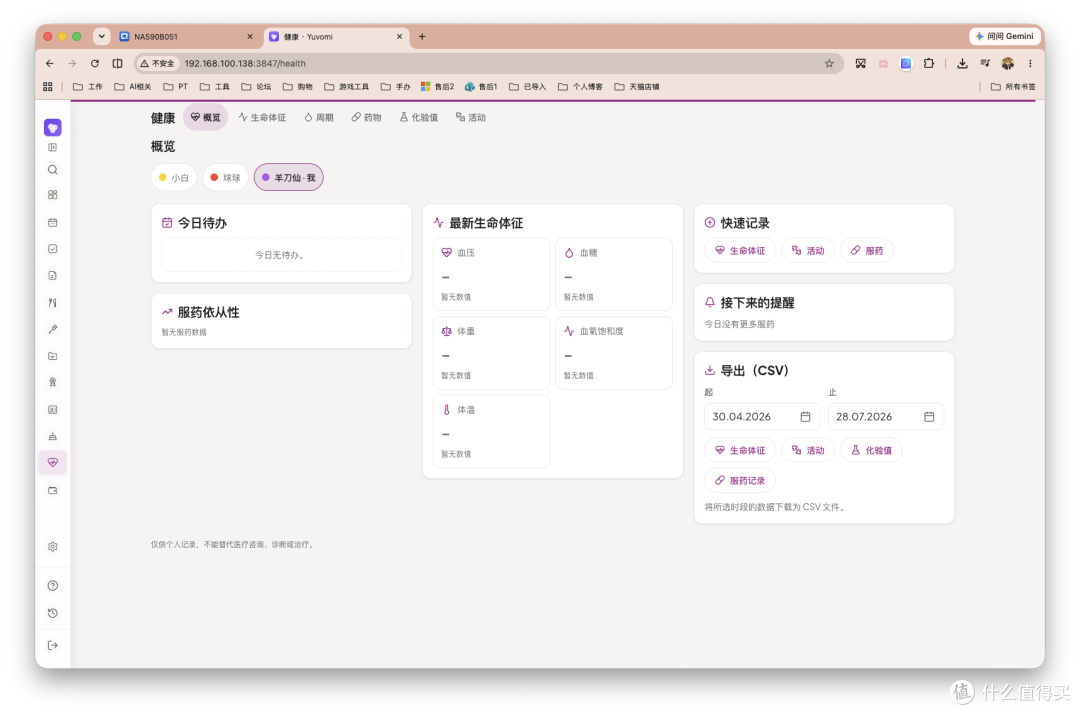The width and height of the screenshot is (1080, 715).
Task: Select the 球球 profile chip
Action: coord(225,178)
